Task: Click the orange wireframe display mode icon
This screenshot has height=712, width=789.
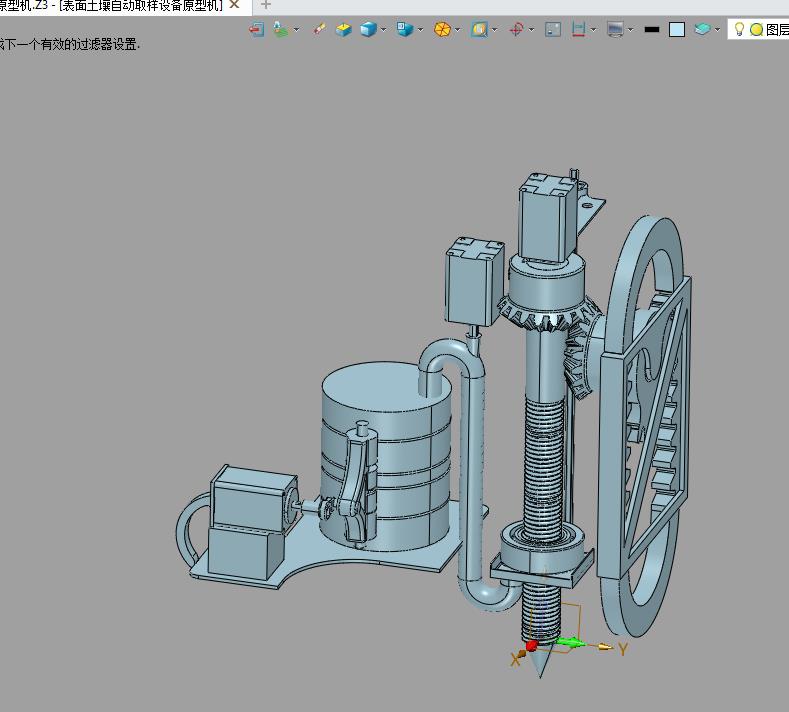Action: [x=442, y=30]
